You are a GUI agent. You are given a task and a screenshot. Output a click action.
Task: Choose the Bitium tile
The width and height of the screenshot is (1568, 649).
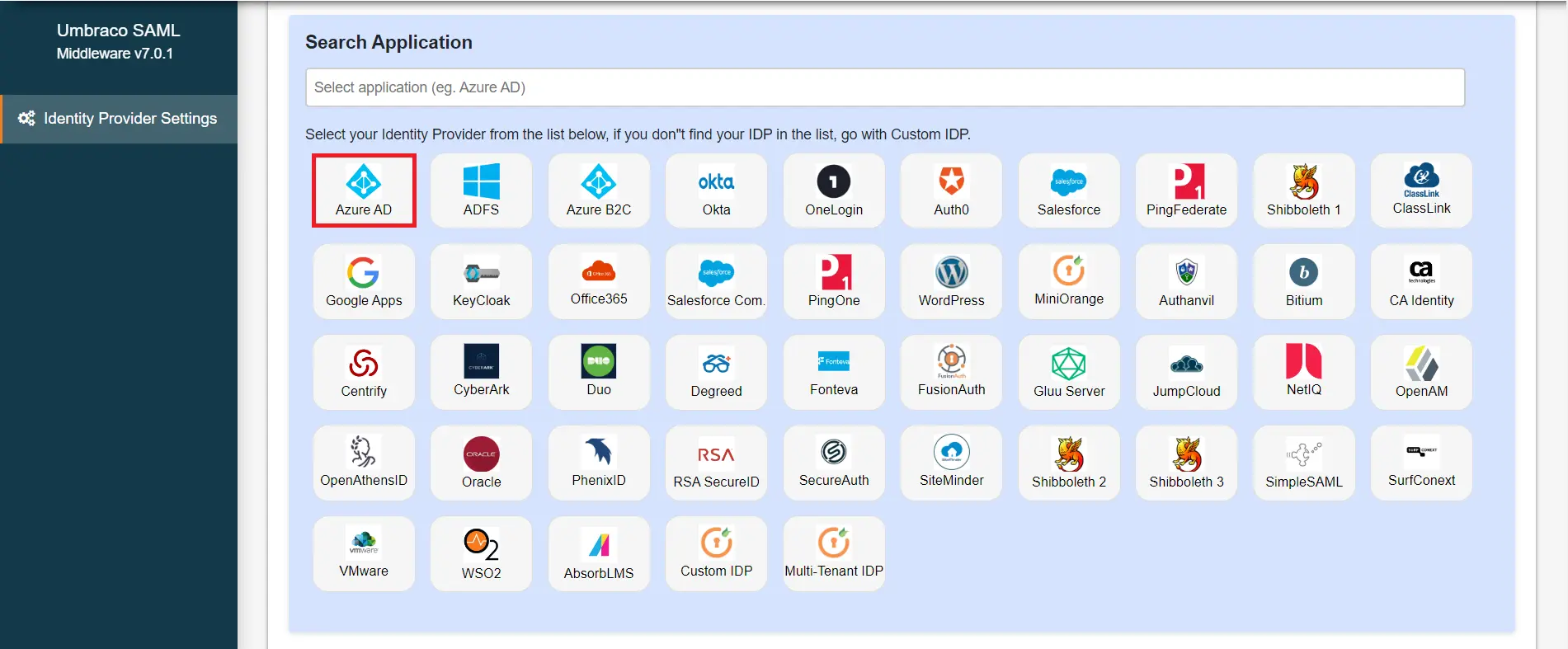pyautogui.click(x=1304, y=281)
